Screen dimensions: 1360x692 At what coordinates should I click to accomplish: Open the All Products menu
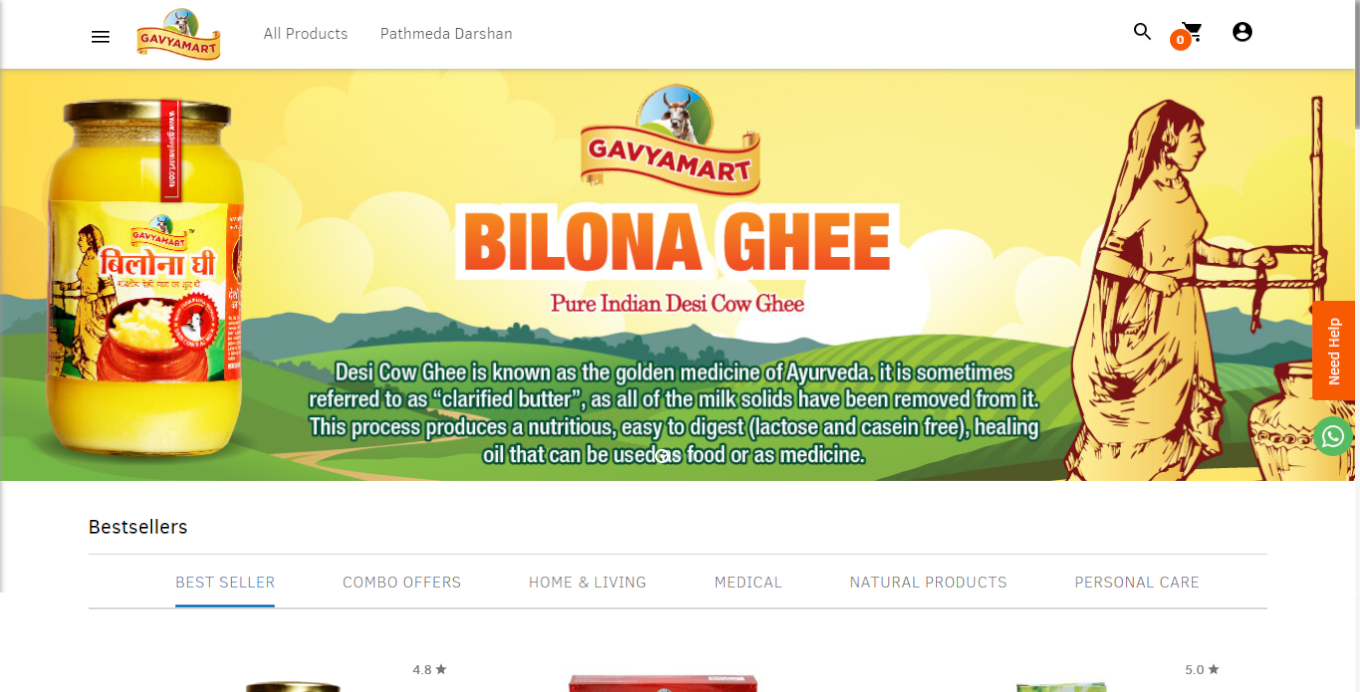tap(306, 34)
